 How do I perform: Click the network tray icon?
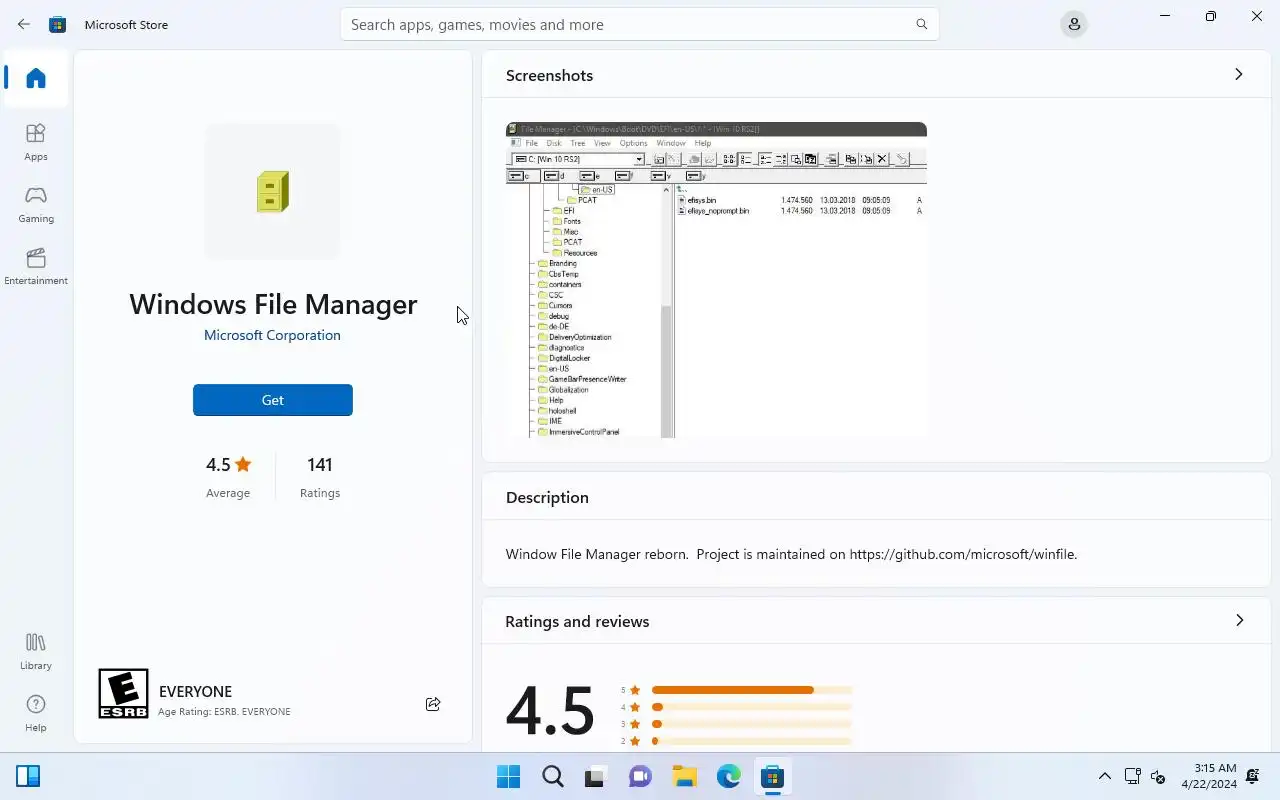(1132, 776)
